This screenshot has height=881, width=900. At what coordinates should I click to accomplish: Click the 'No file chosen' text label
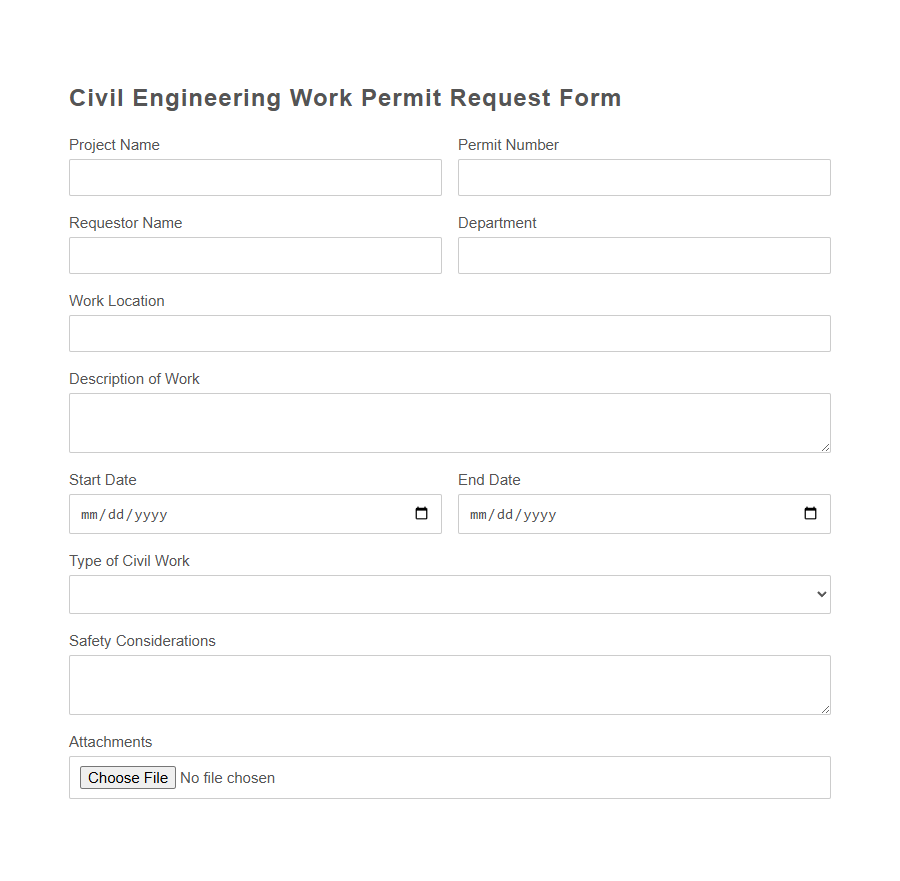(227, 777)
